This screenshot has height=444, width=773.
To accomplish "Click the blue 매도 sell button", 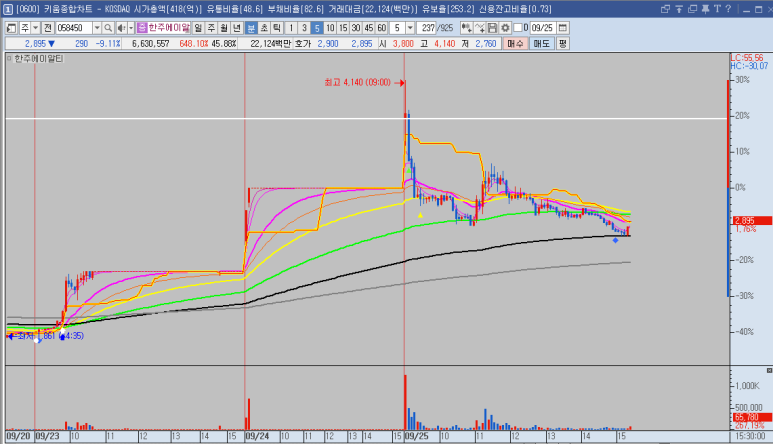I will [542, 44].
